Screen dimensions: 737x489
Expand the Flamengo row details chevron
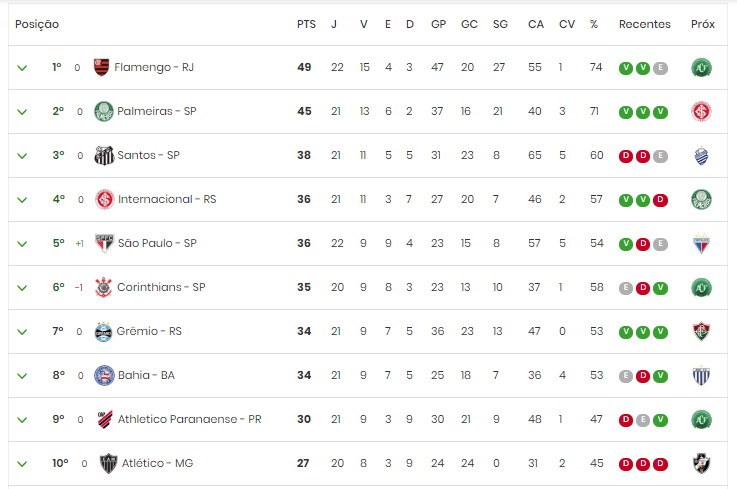[x=22, y=68]
